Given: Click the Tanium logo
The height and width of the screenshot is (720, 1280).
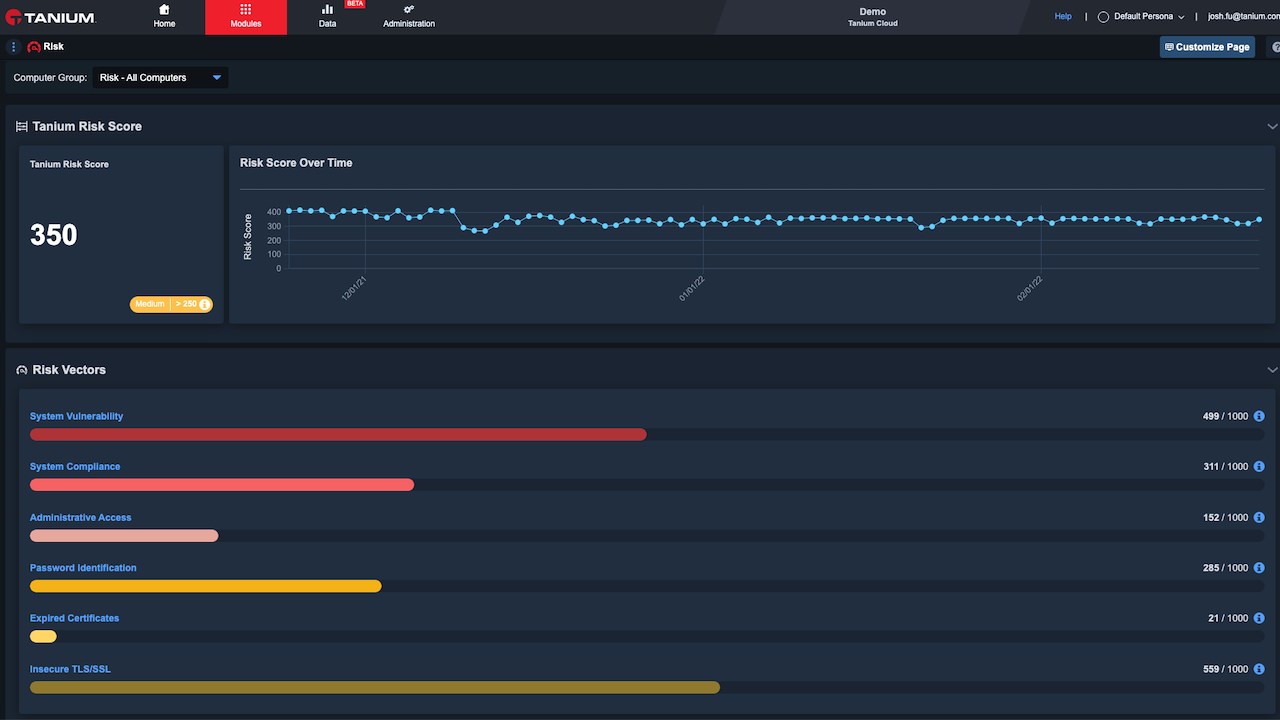Looking at the screenshot, I should pos(50,17).
